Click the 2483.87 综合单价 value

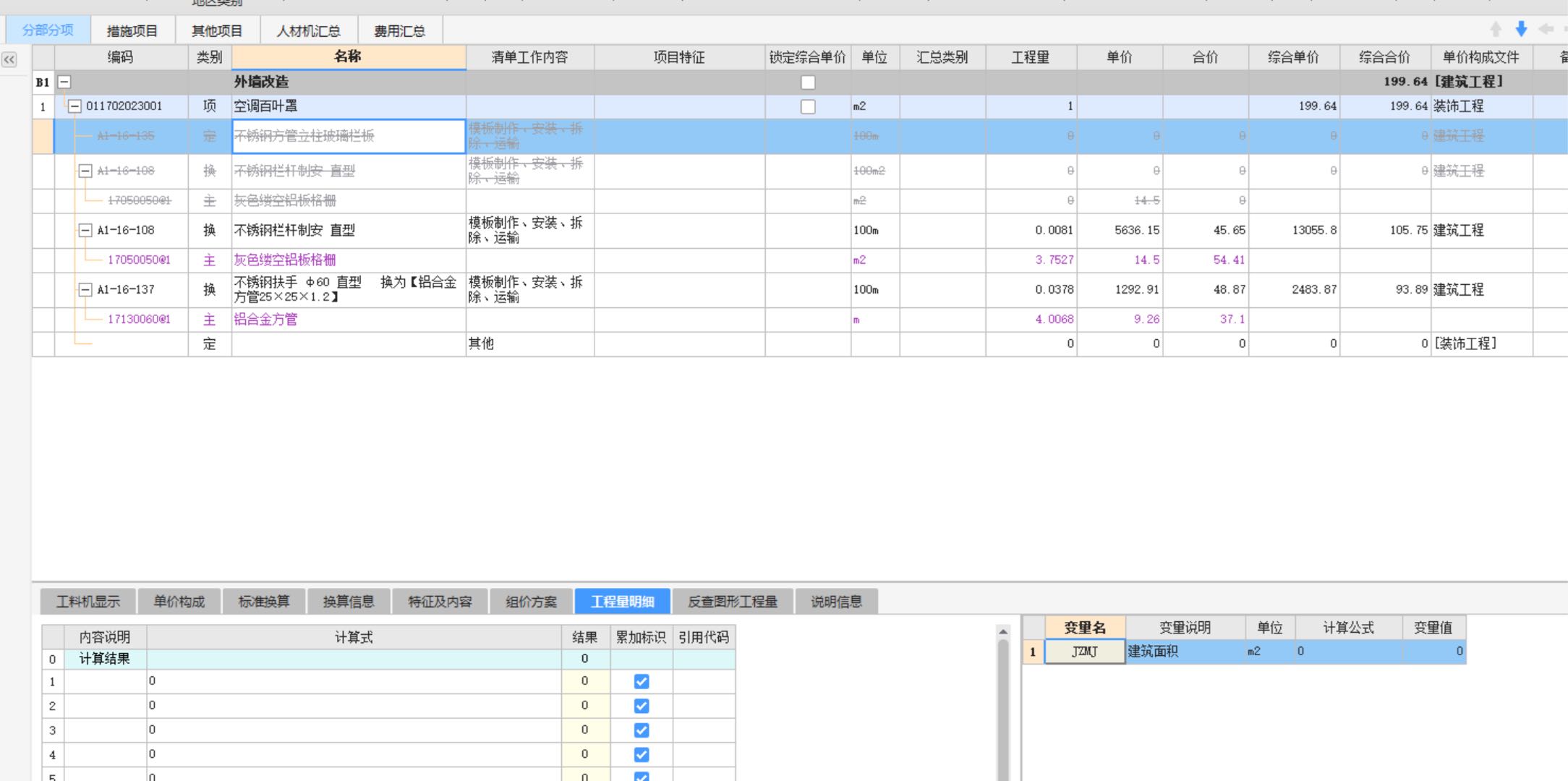click(1314, 290)
